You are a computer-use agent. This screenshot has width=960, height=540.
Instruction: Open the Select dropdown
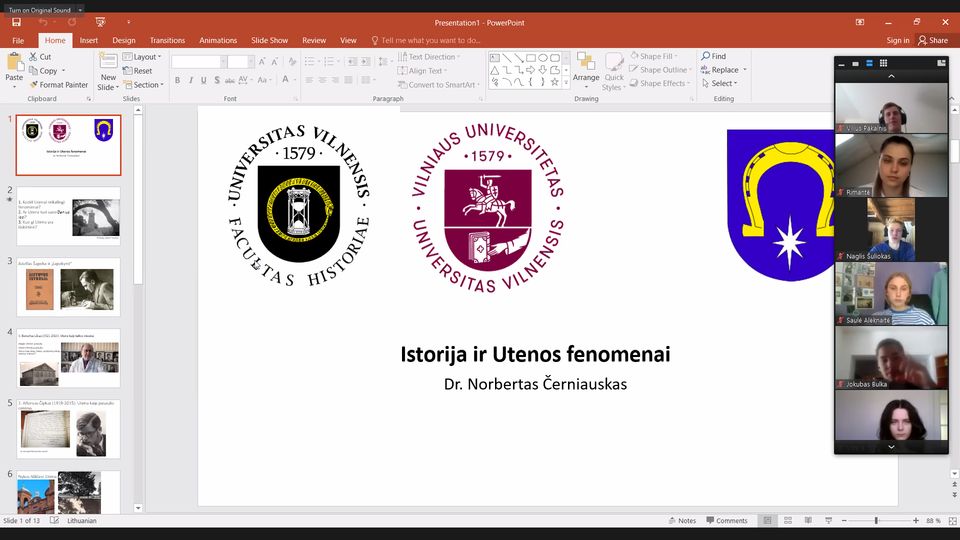point(719,83)
